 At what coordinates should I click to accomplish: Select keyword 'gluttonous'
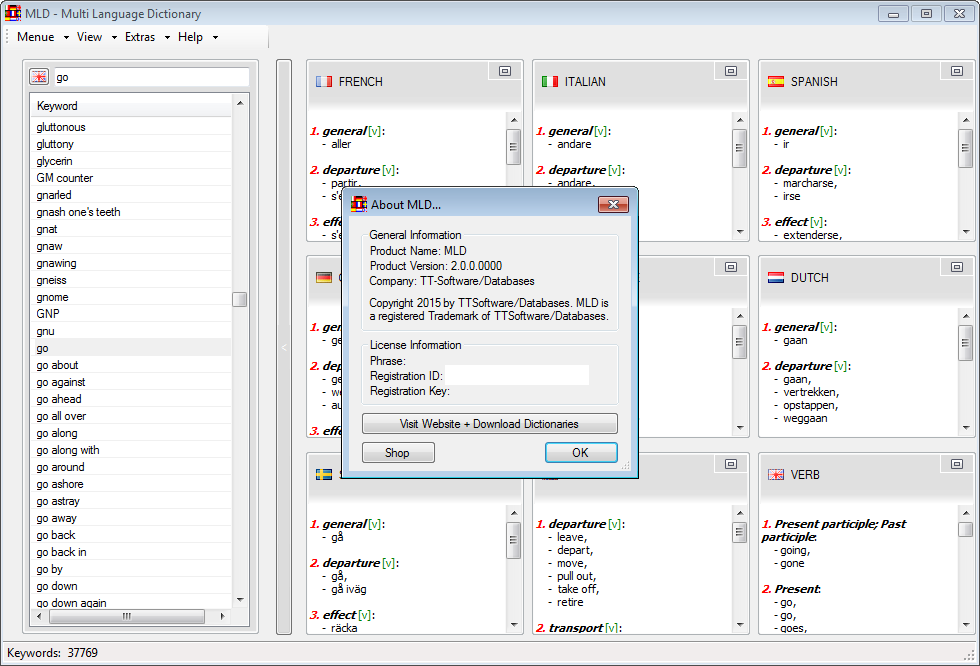click(x=131, y=127)
